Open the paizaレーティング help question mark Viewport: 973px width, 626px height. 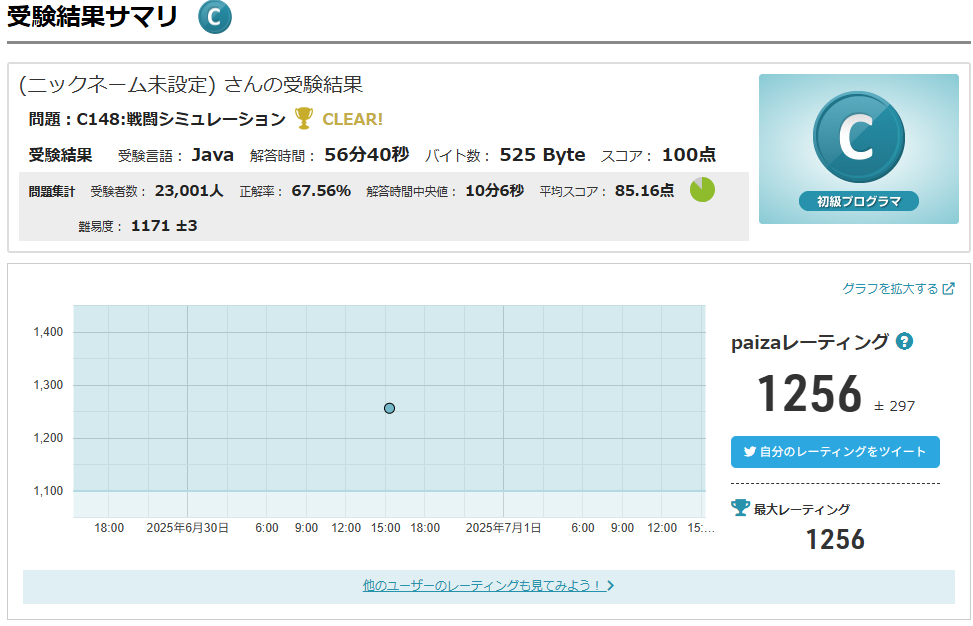pyautogui.click(x=904, y=342)
